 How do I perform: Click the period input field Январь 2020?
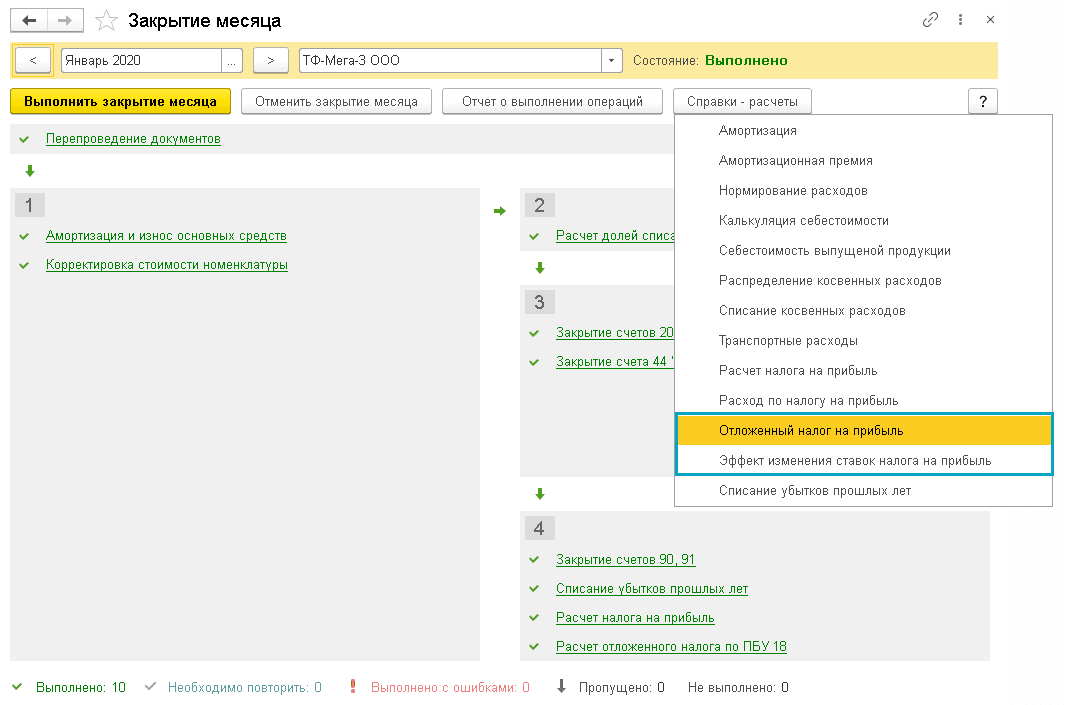140,60
